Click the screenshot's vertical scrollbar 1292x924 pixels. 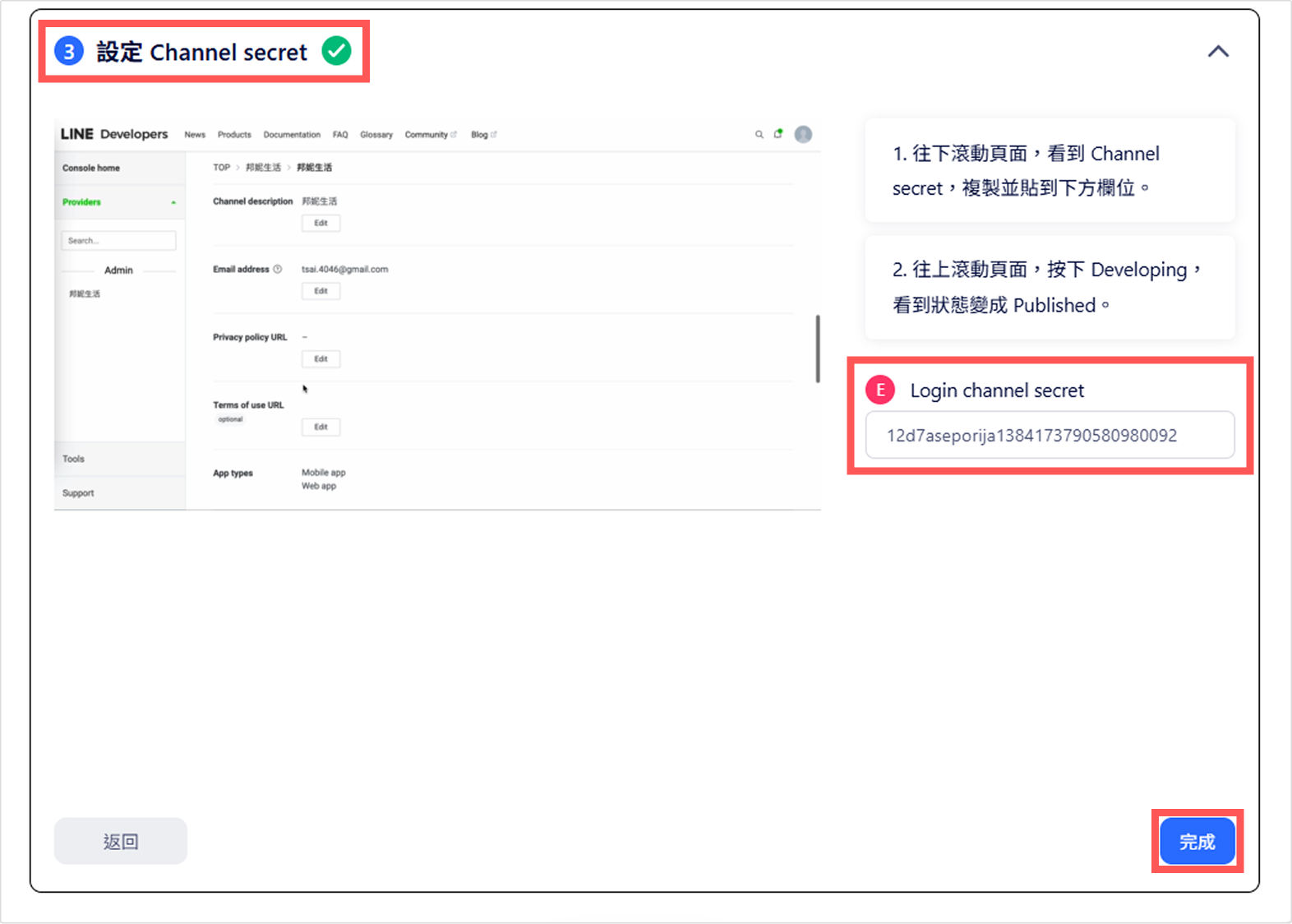coord(818,349)
